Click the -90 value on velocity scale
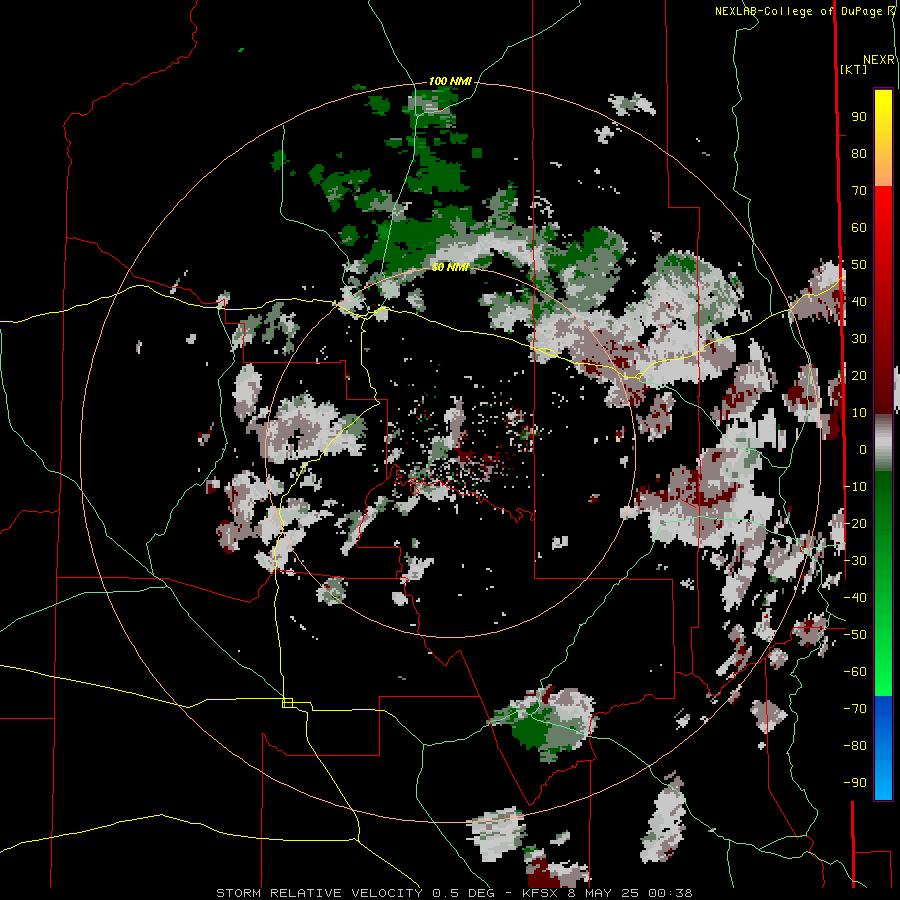Image resolution: width=900 pixels, height=900 pixels. (855, 783)
